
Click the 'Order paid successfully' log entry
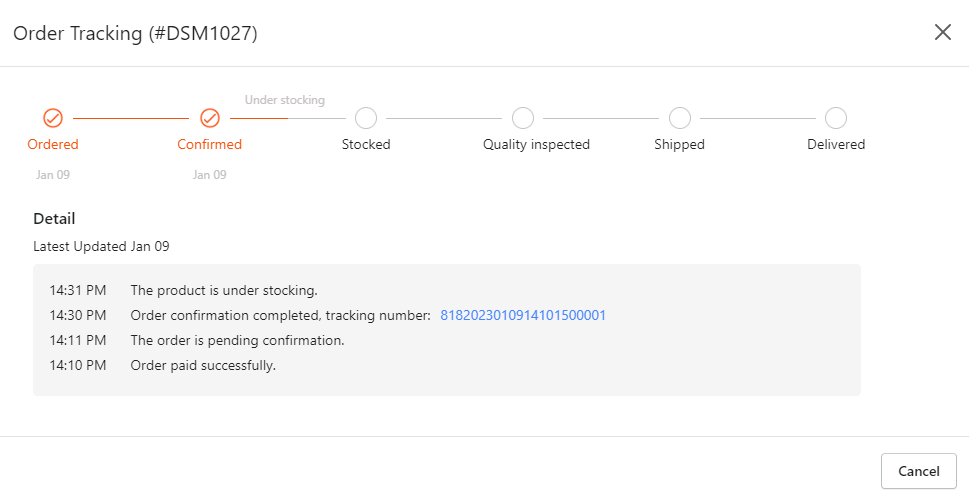tap(203, 365)
